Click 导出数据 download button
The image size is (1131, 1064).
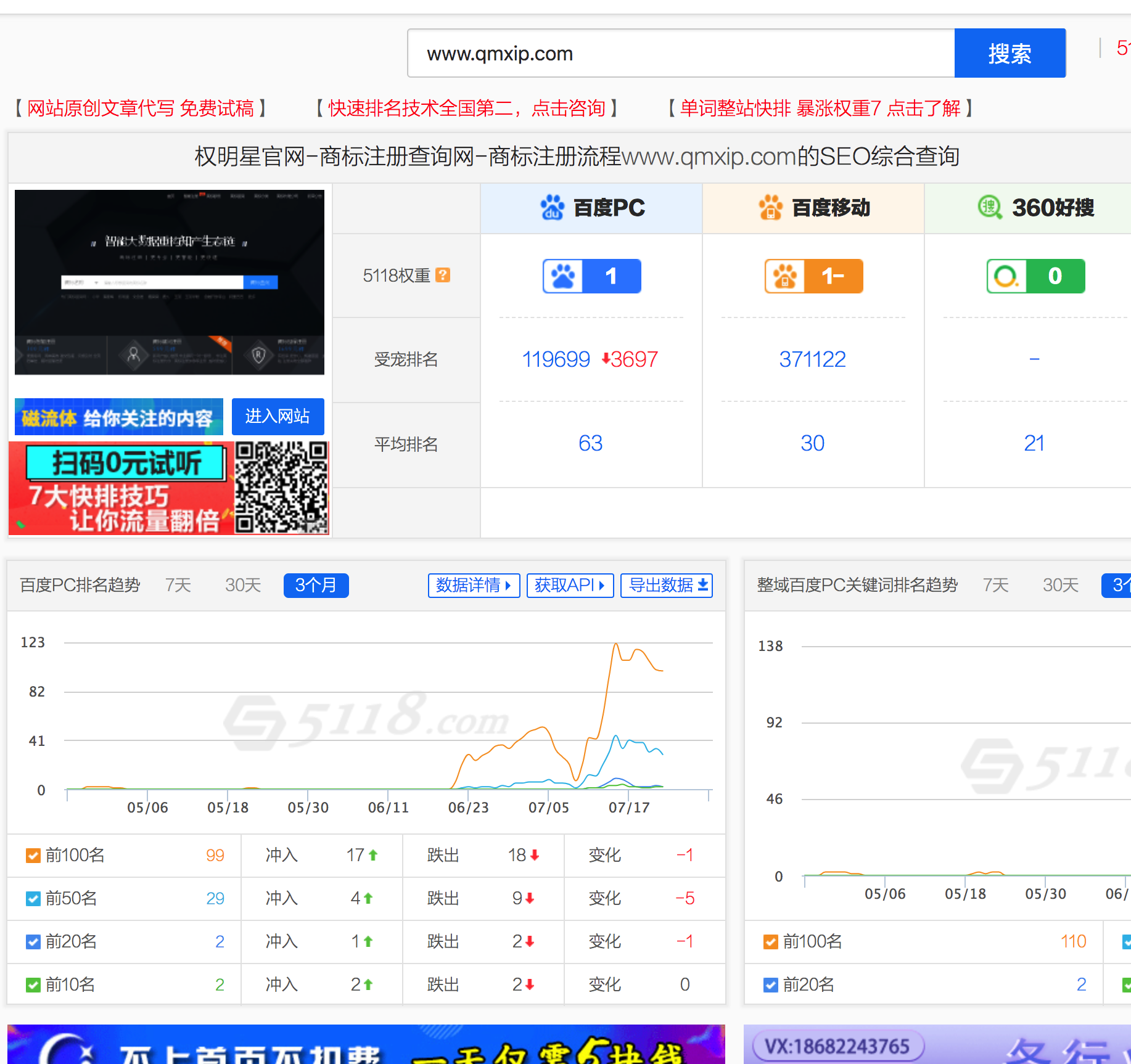667,585
